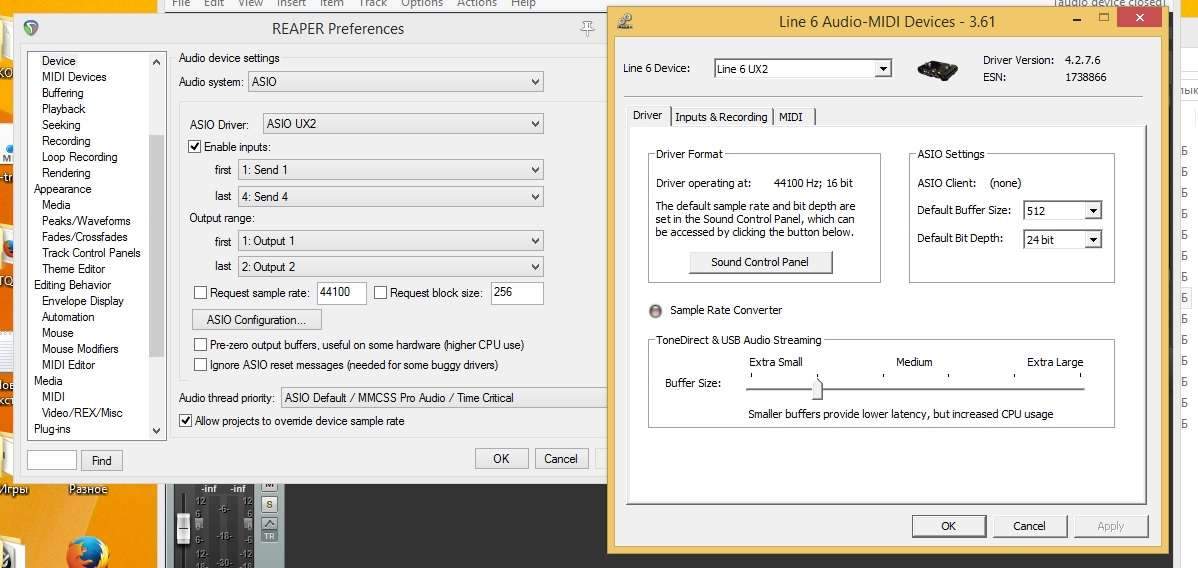
Task: Click the Line 6 UX2 device image
Action: coord(938,69)
